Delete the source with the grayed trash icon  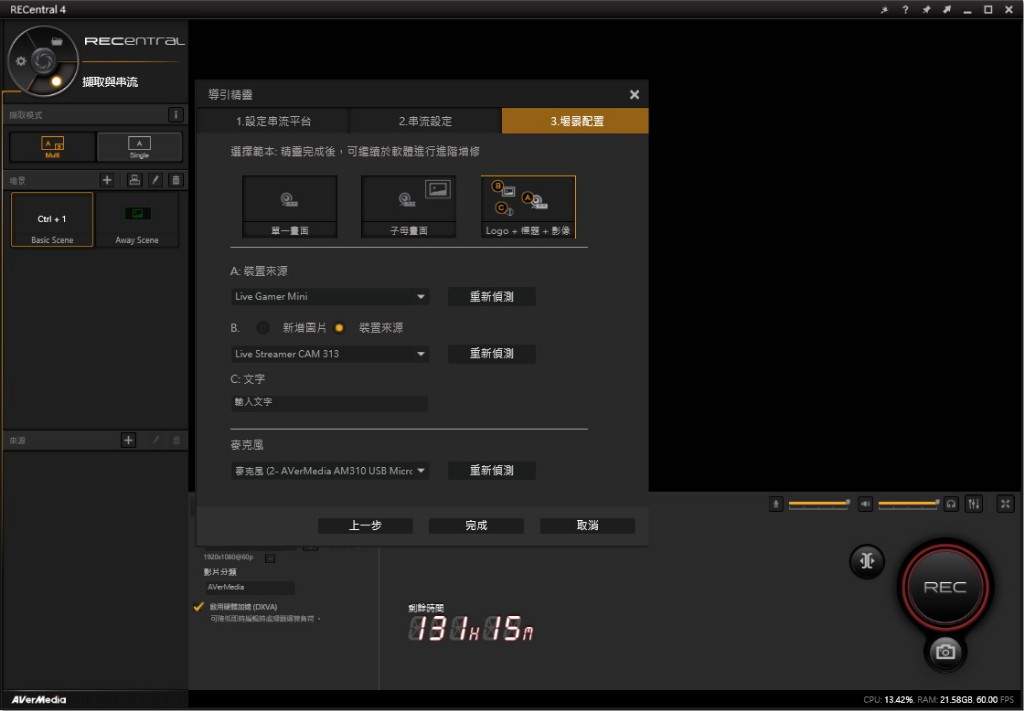tap(176, 441)
